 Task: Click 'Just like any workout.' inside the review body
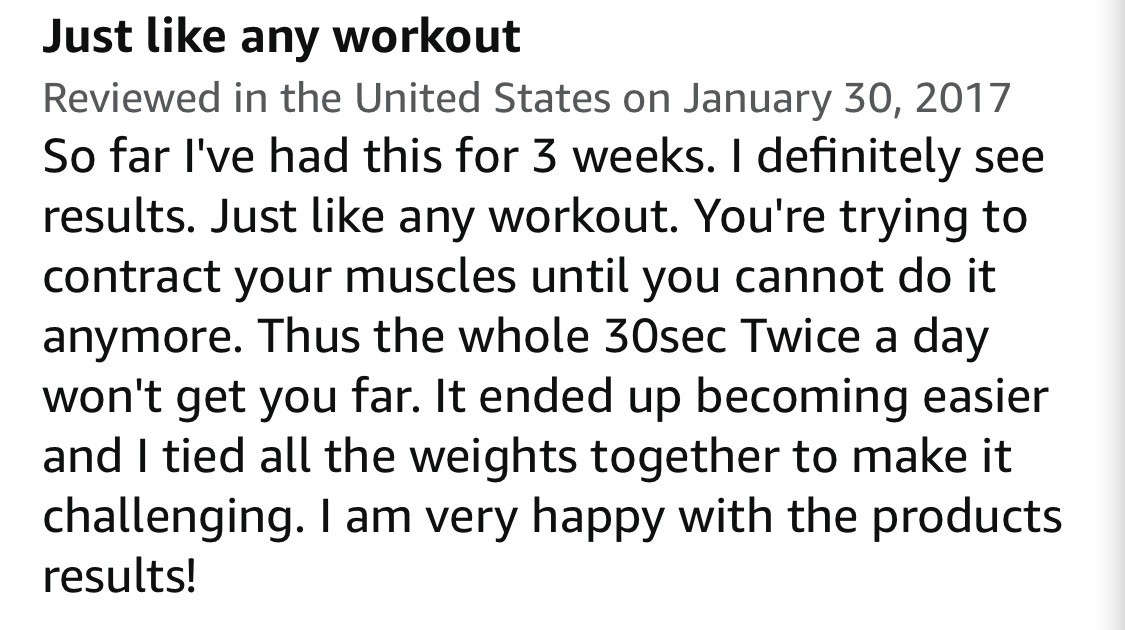pyautogui.click(x=444, y=217)
